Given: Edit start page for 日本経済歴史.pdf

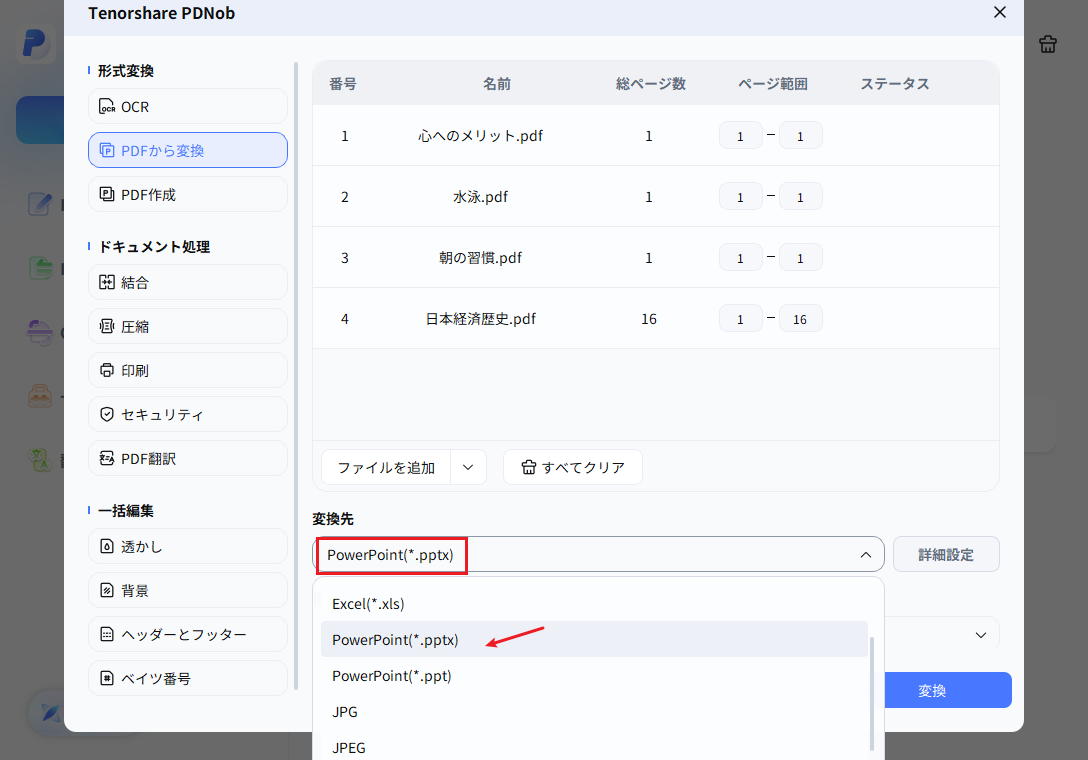Looking at the screenshot, I should (740, 319).
